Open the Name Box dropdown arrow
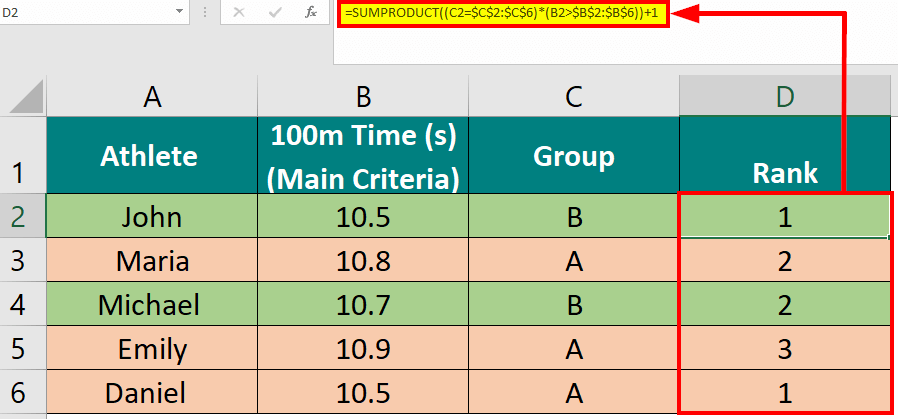Viewport: 898px width, 419px height. [180, 12]
